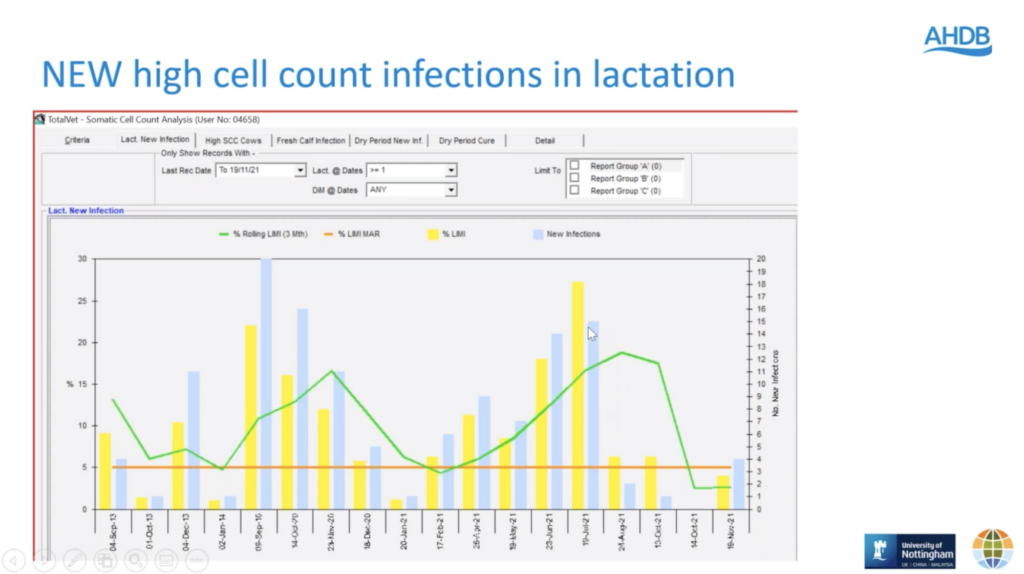Open the pen annotation tool
The image size is (1024, 574).
point(76,561)
